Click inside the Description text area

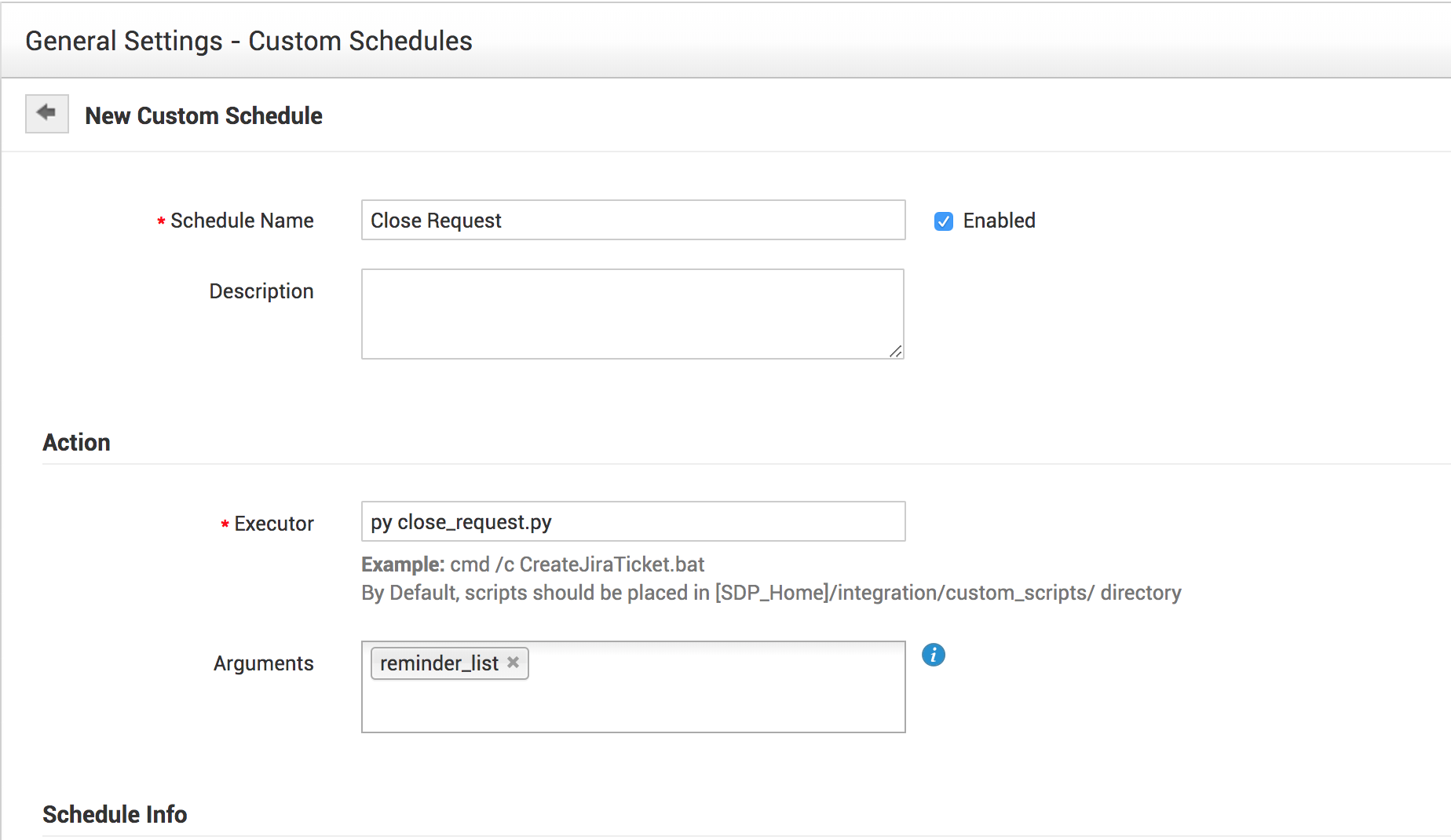click(x=633, y=314)
